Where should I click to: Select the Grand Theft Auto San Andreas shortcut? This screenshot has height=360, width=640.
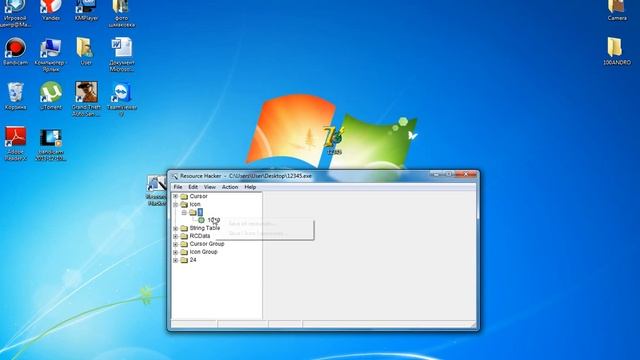(x=86, y=99)
